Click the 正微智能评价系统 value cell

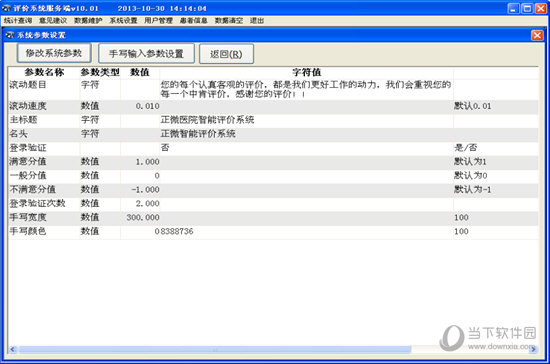point(198,134)
